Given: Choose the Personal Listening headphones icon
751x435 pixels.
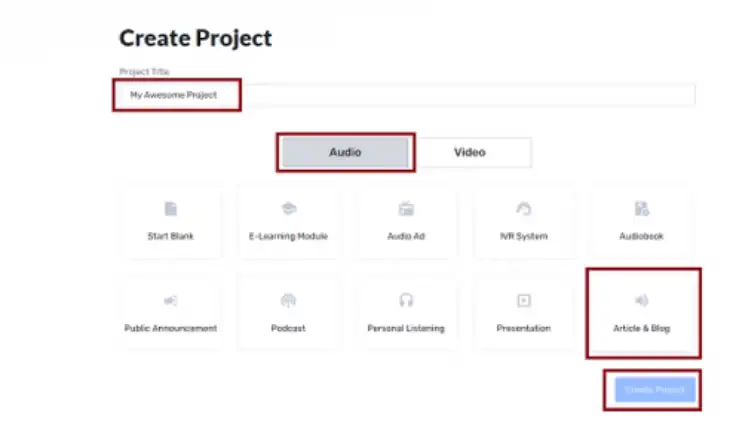Looking at the screenshot, I should [406, 301].
